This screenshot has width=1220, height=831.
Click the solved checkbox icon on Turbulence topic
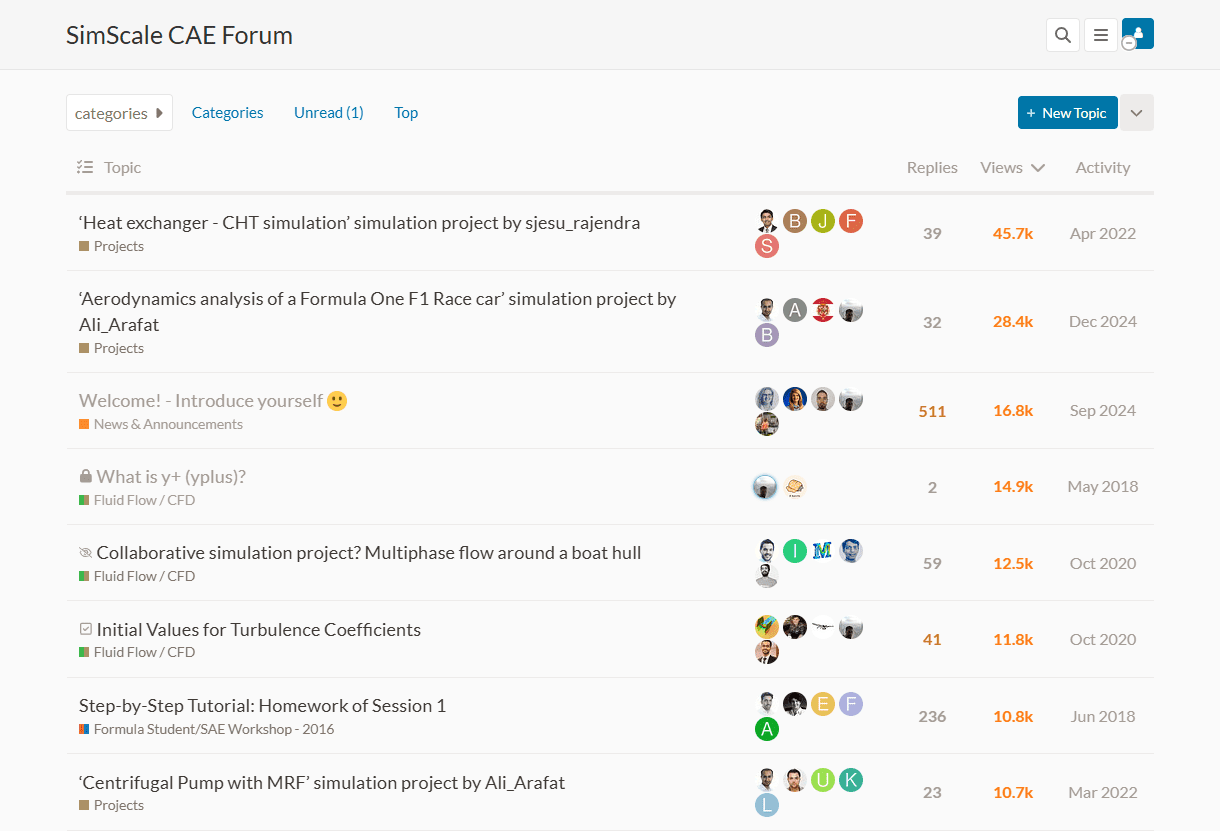click(85, 630)
